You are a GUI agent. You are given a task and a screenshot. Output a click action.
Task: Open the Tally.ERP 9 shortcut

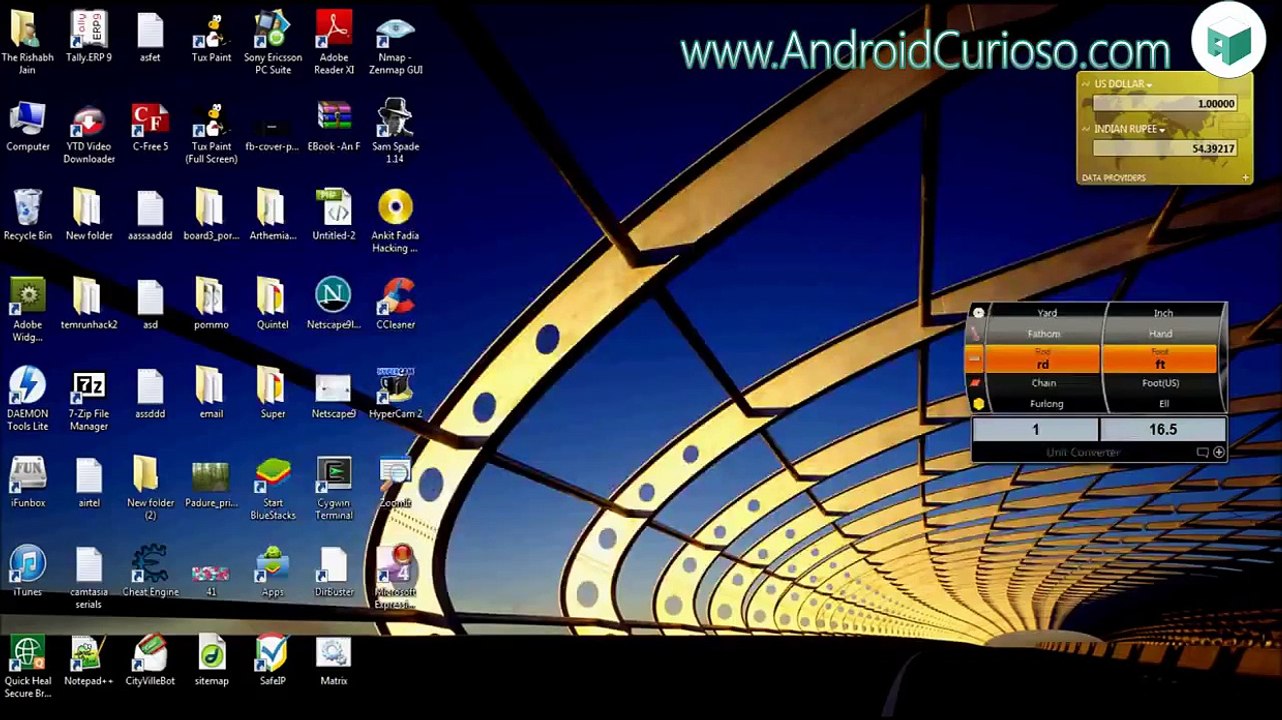tap(89, 38)
